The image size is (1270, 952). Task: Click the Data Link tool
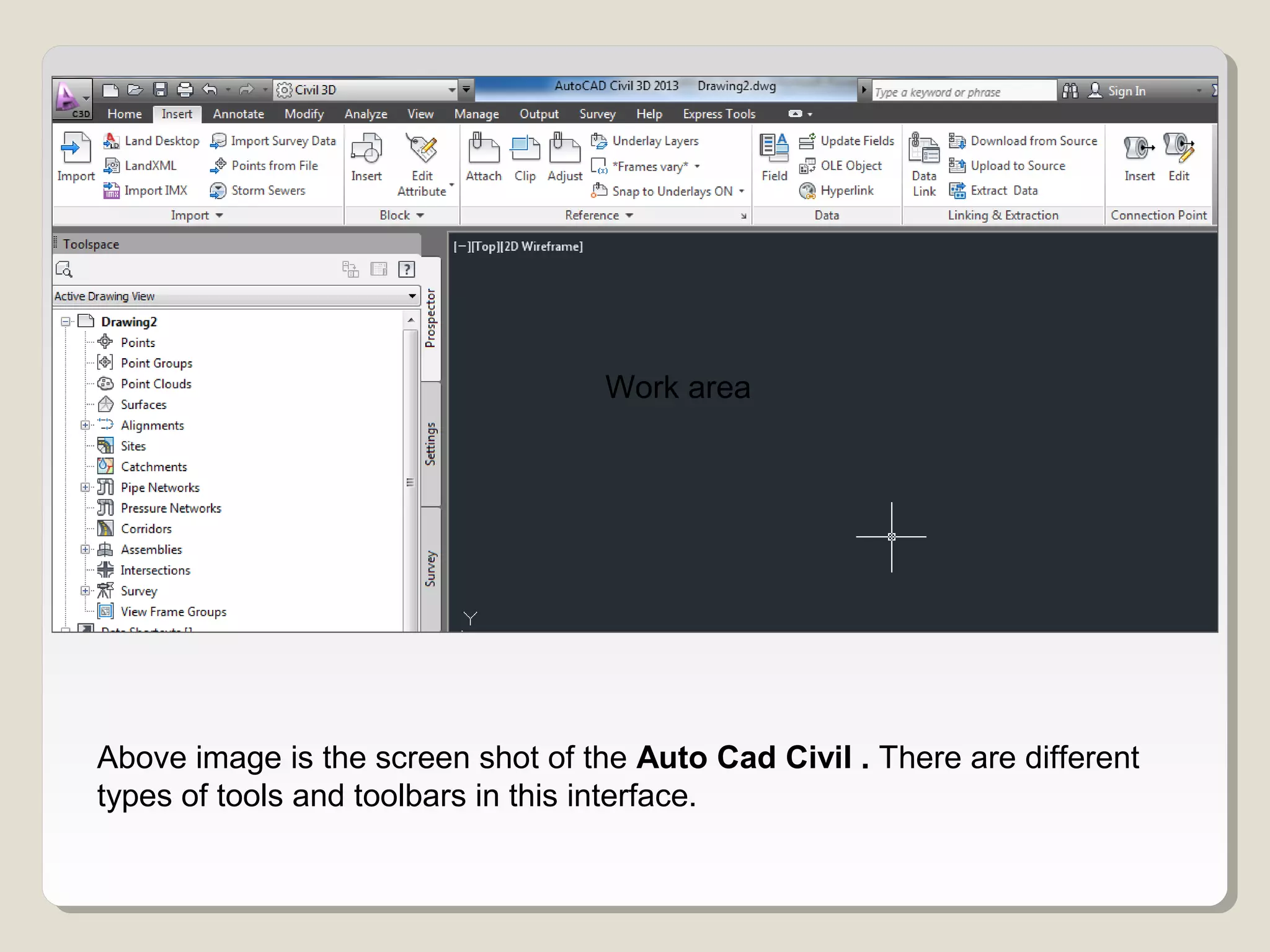(924, 165)
